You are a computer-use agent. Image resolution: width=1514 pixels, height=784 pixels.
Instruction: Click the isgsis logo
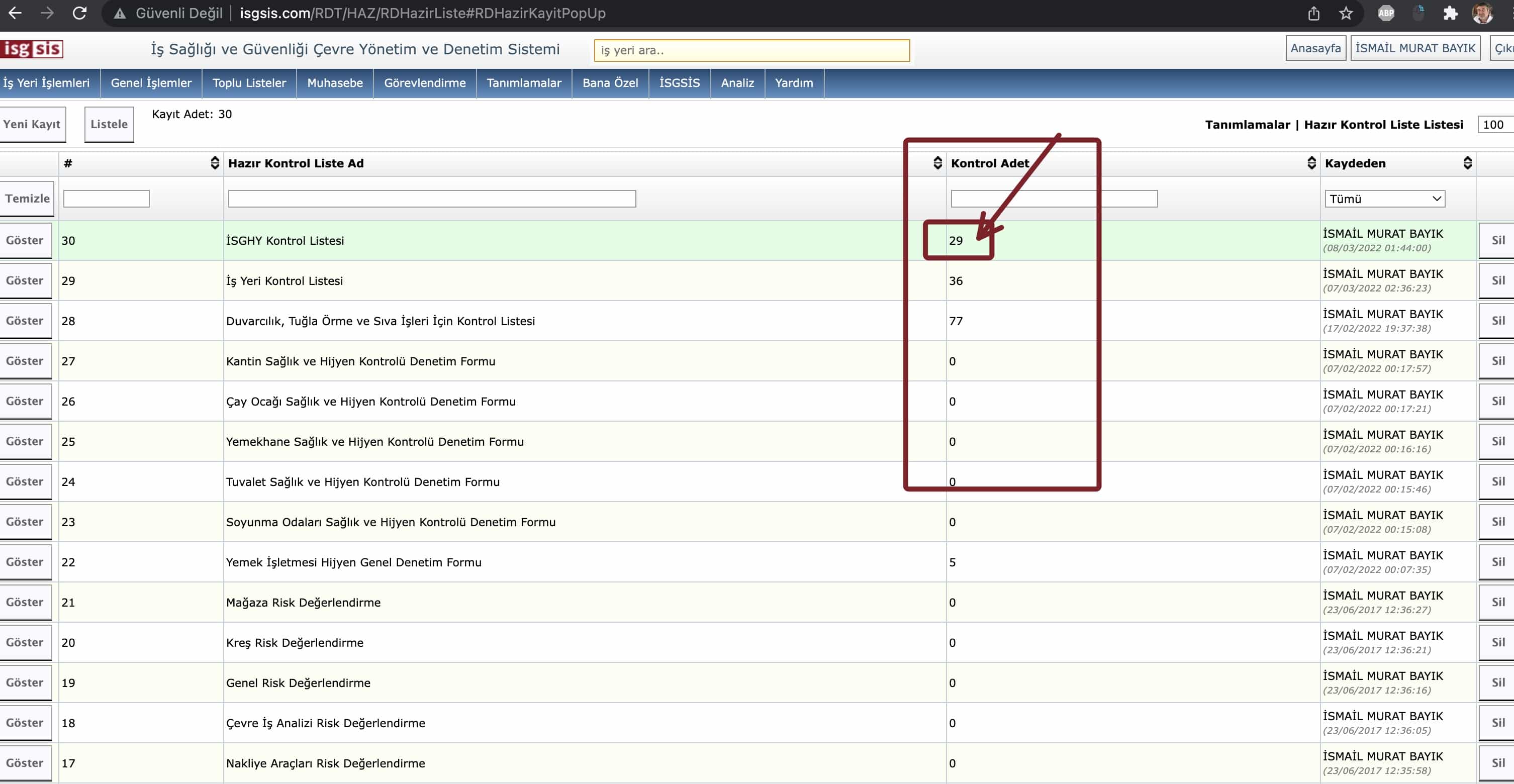(x=32, y=49)
